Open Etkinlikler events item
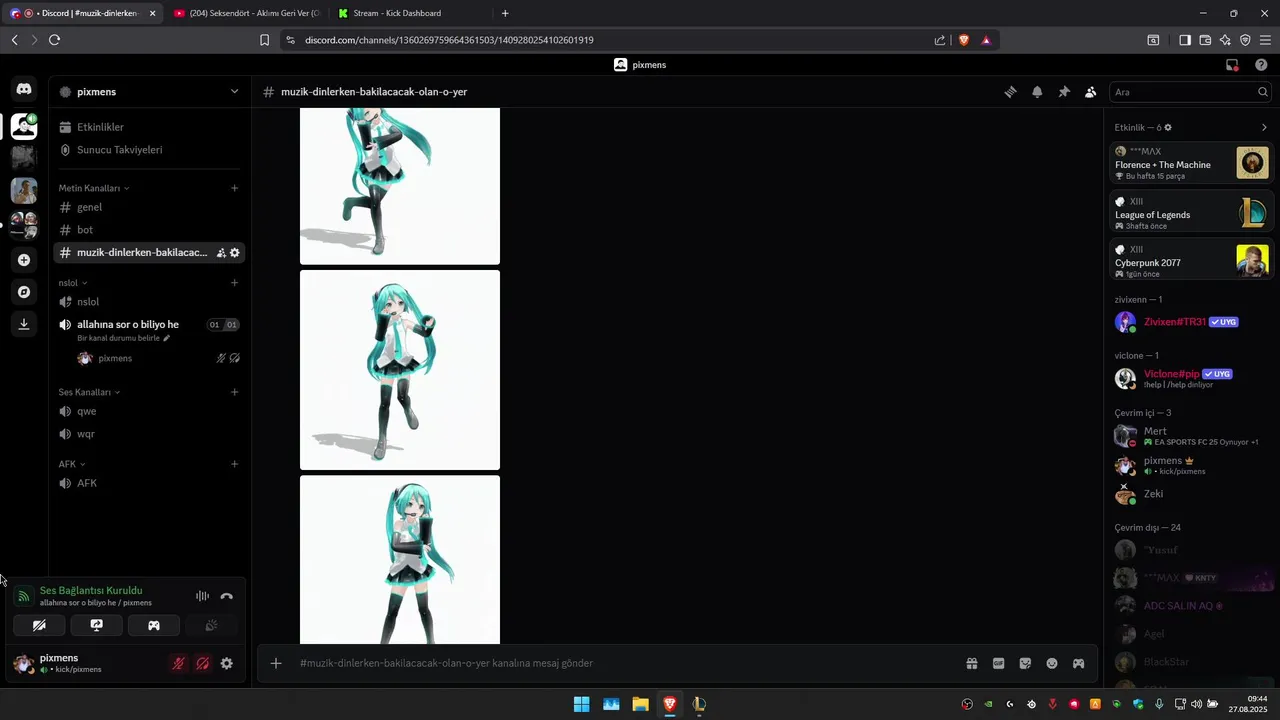This screenshot has width=1280, height=720. [x=149, y=127]
